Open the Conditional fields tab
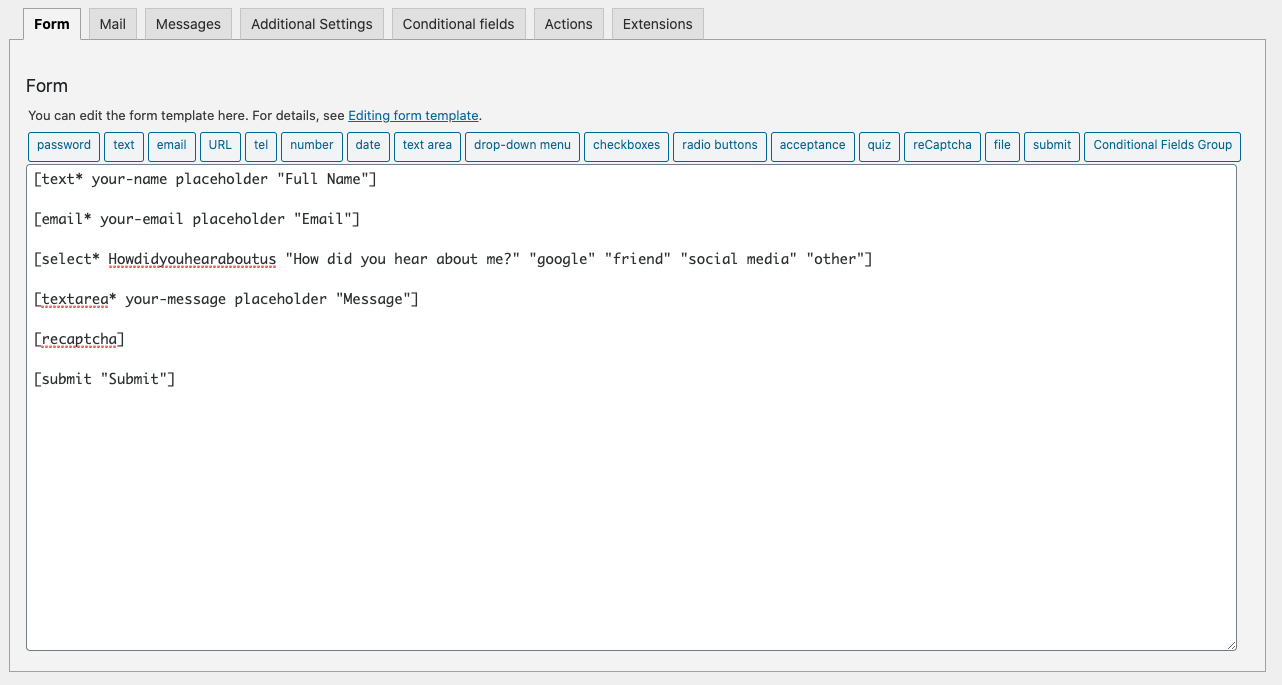 [x=458, y=24]
